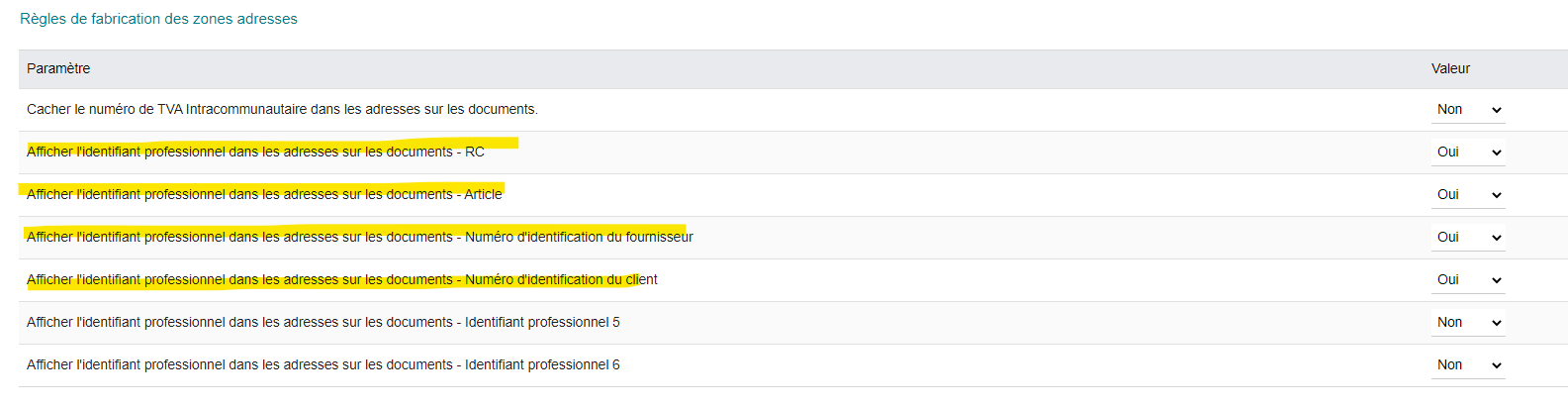Select the row text ending with RC
The width and height of the screenshot is (1568, 409).
pos(255,152)
